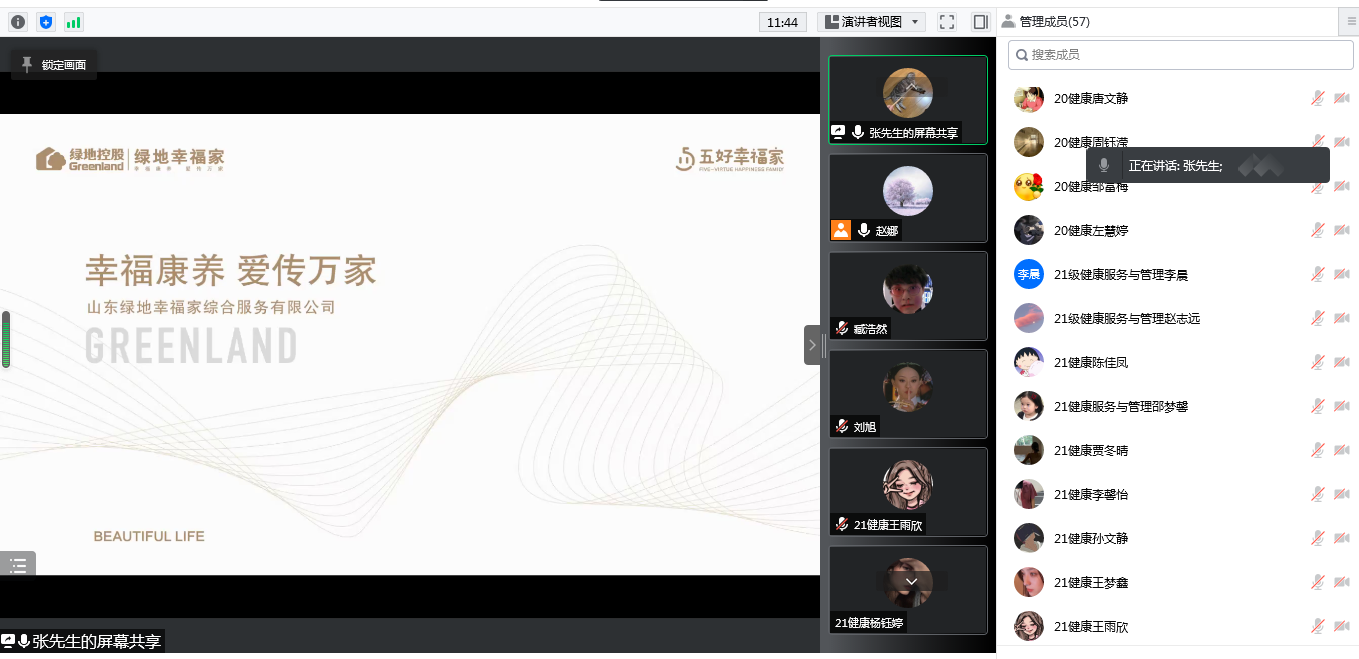Viewport: 1359px width, 659px height.
Task: Click camera-off icon for 21健康陈佳凤
Action: pos(1342,362)
